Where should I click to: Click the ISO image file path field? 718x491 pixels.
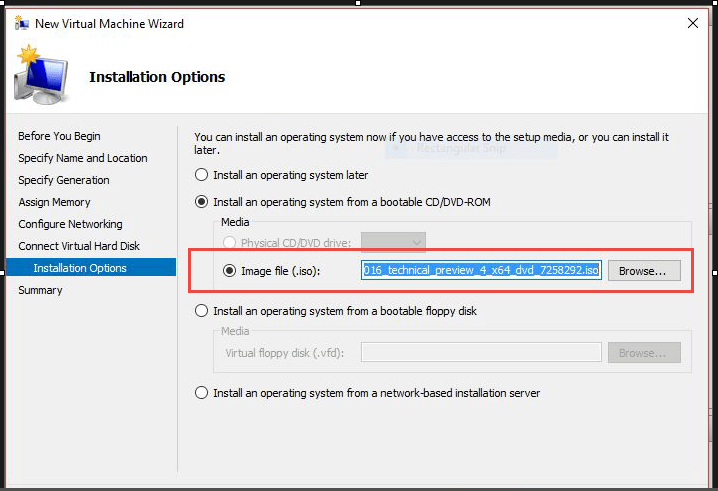point(481,270)
